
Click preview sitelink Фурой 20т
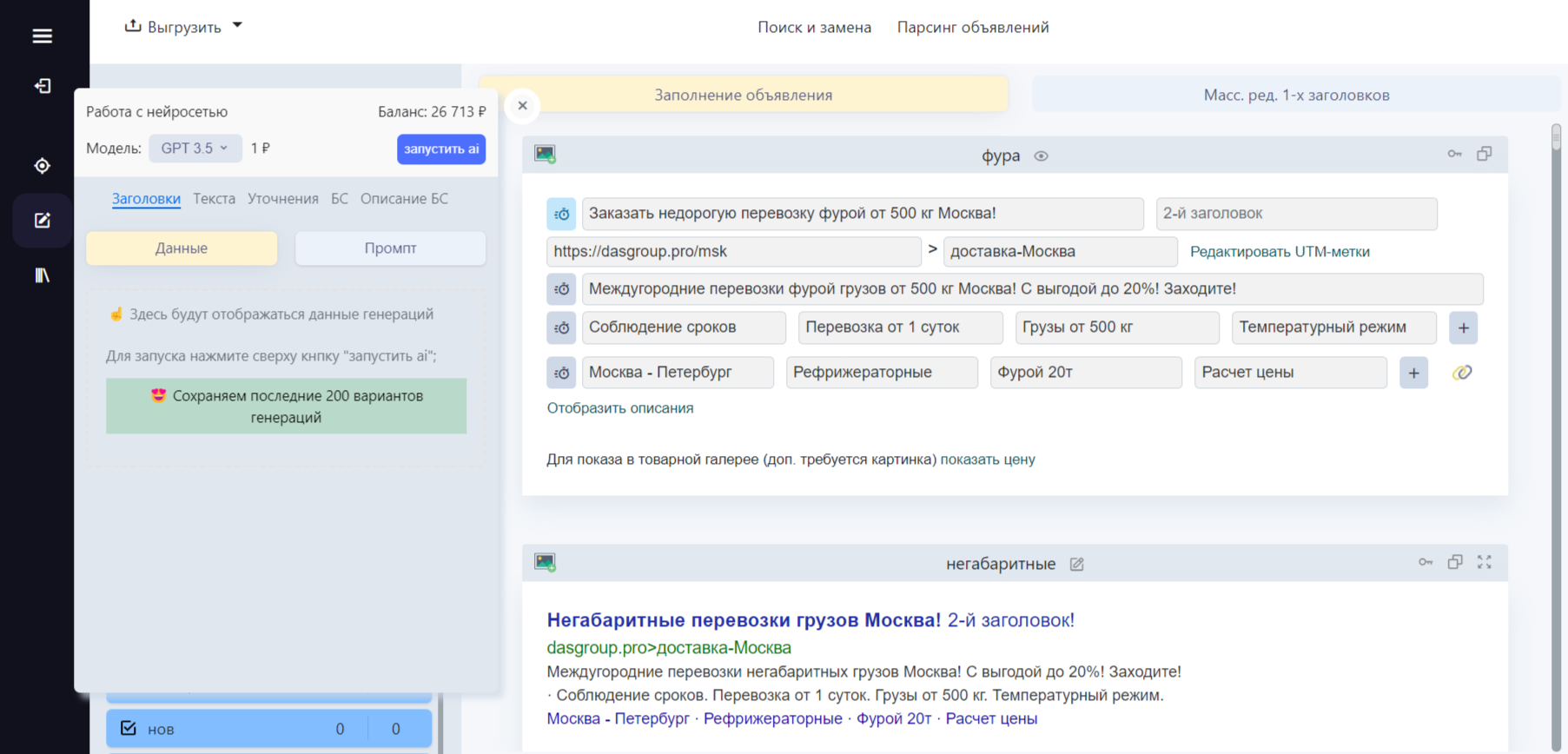pos(894,719)
